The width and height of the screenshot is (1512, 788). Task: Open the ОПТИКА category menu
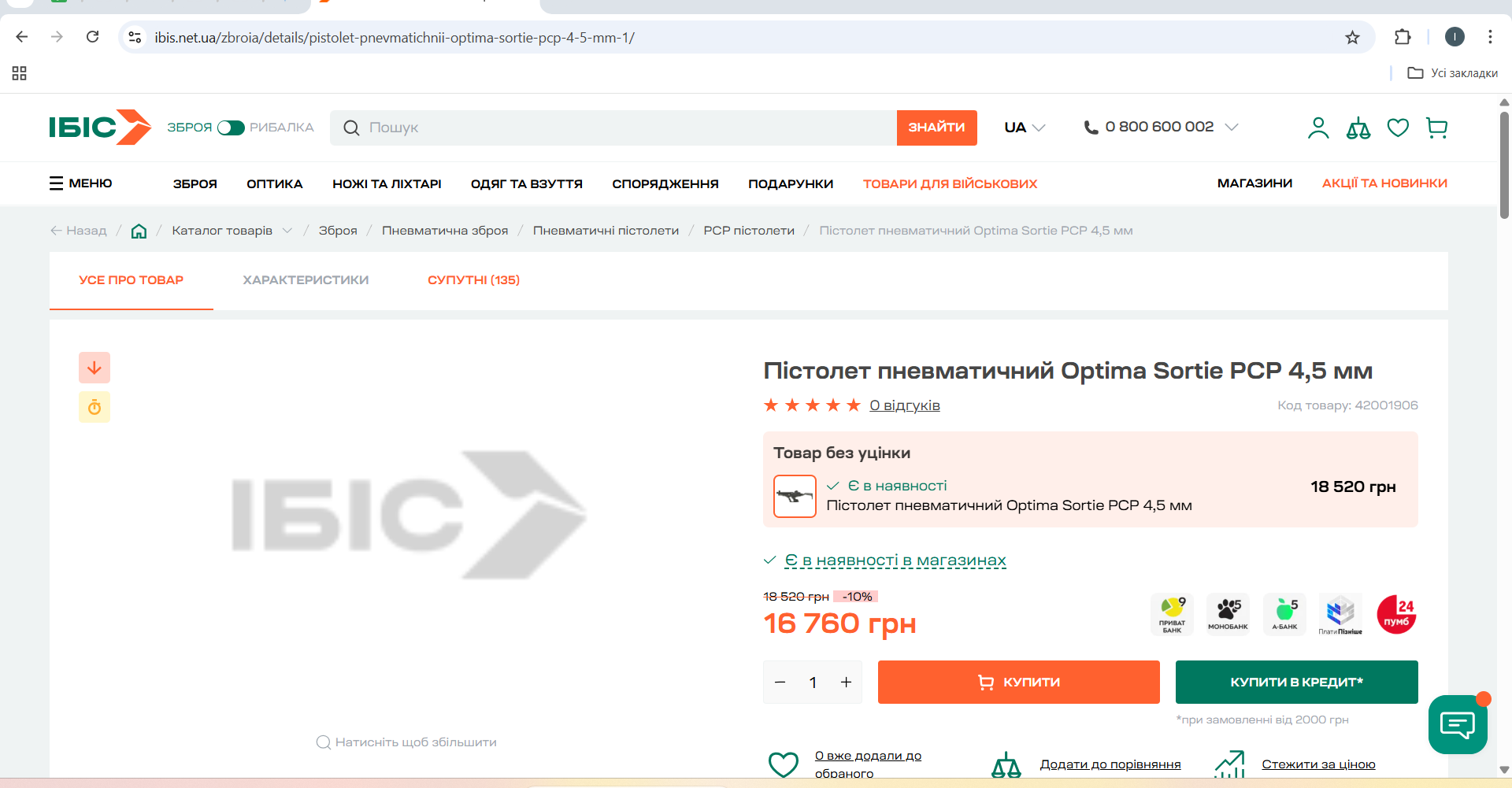[275, 183]
